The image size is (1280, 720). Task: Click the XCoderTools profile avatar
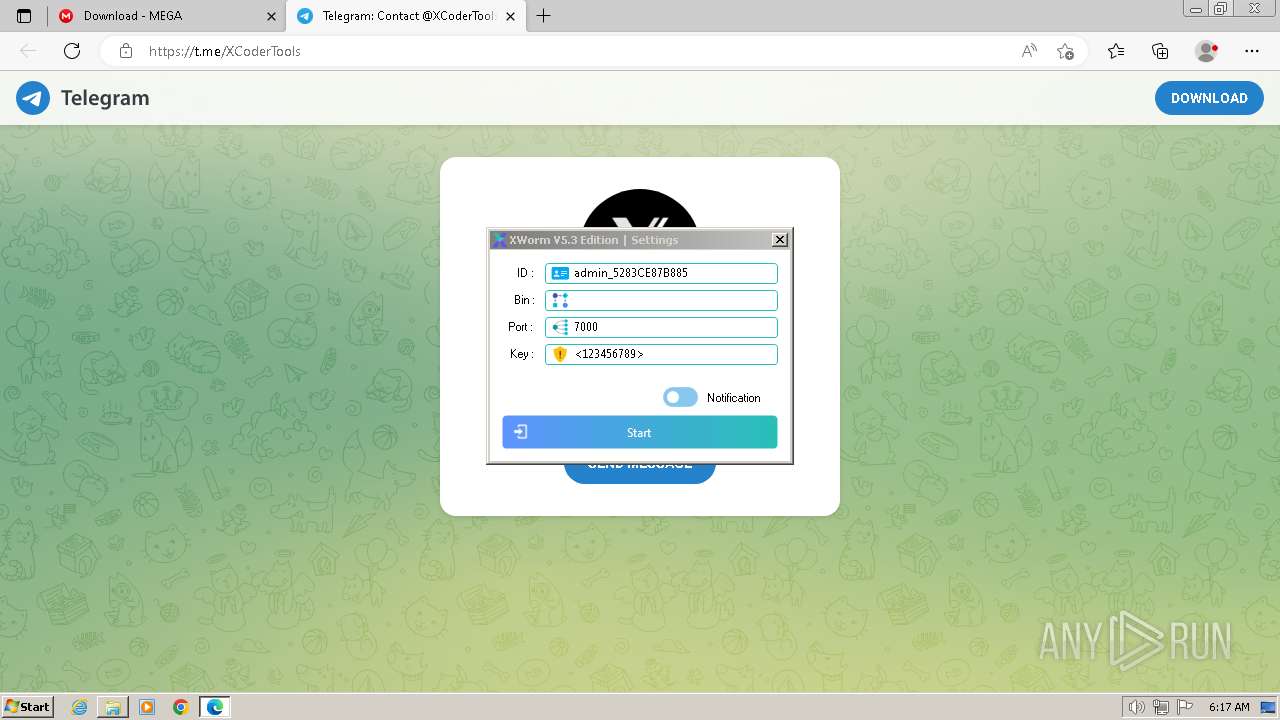click(x=640, y=208)
